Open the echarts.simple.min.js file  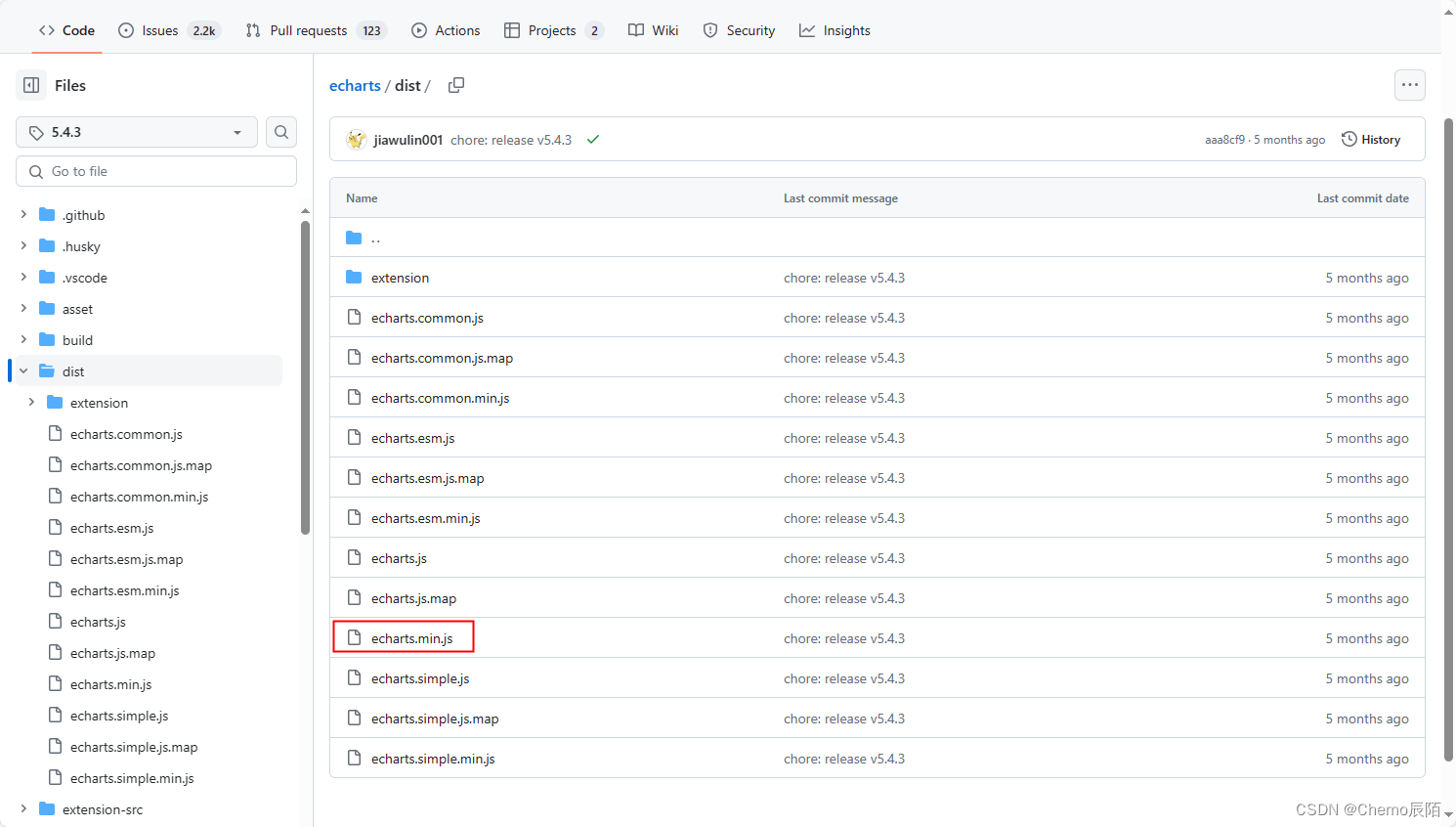433,758
